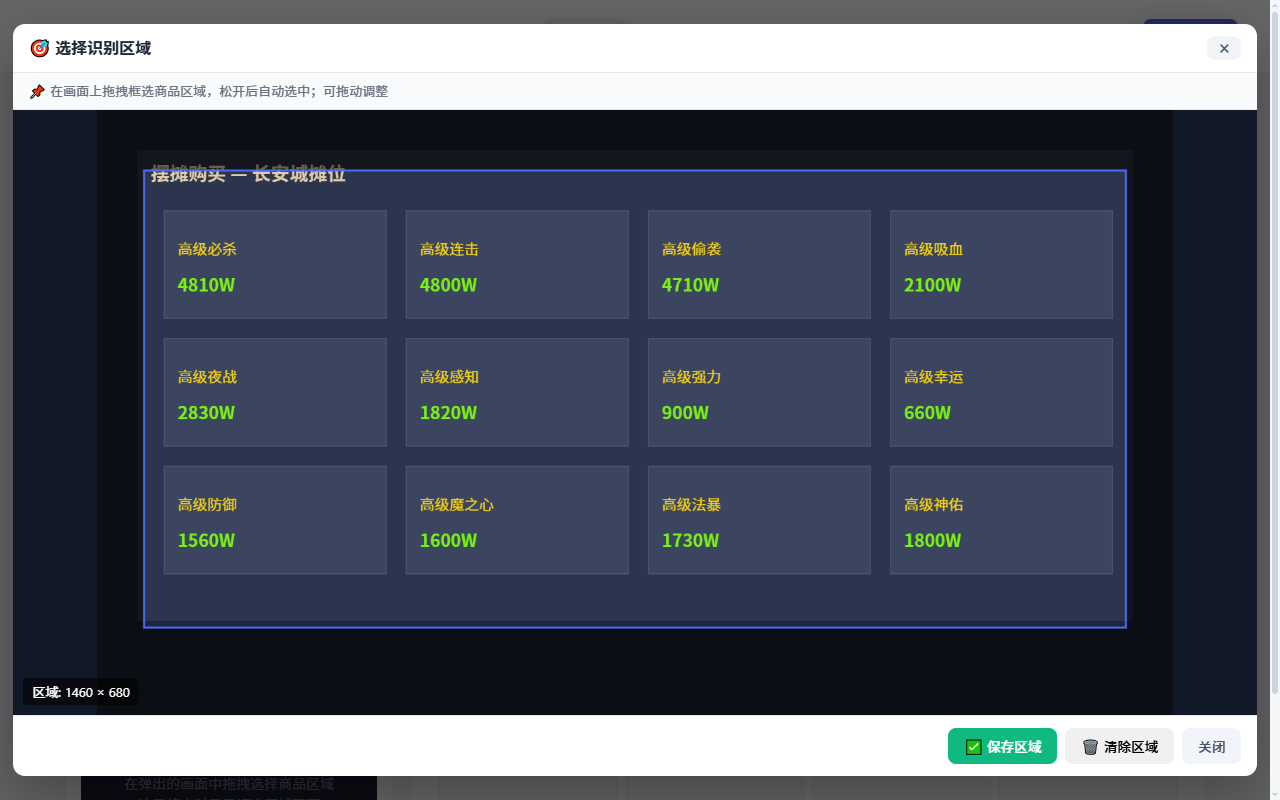Click the target icon beside 选择识别区域
This screenshot has width=1280, height=800.
(39, 48)
